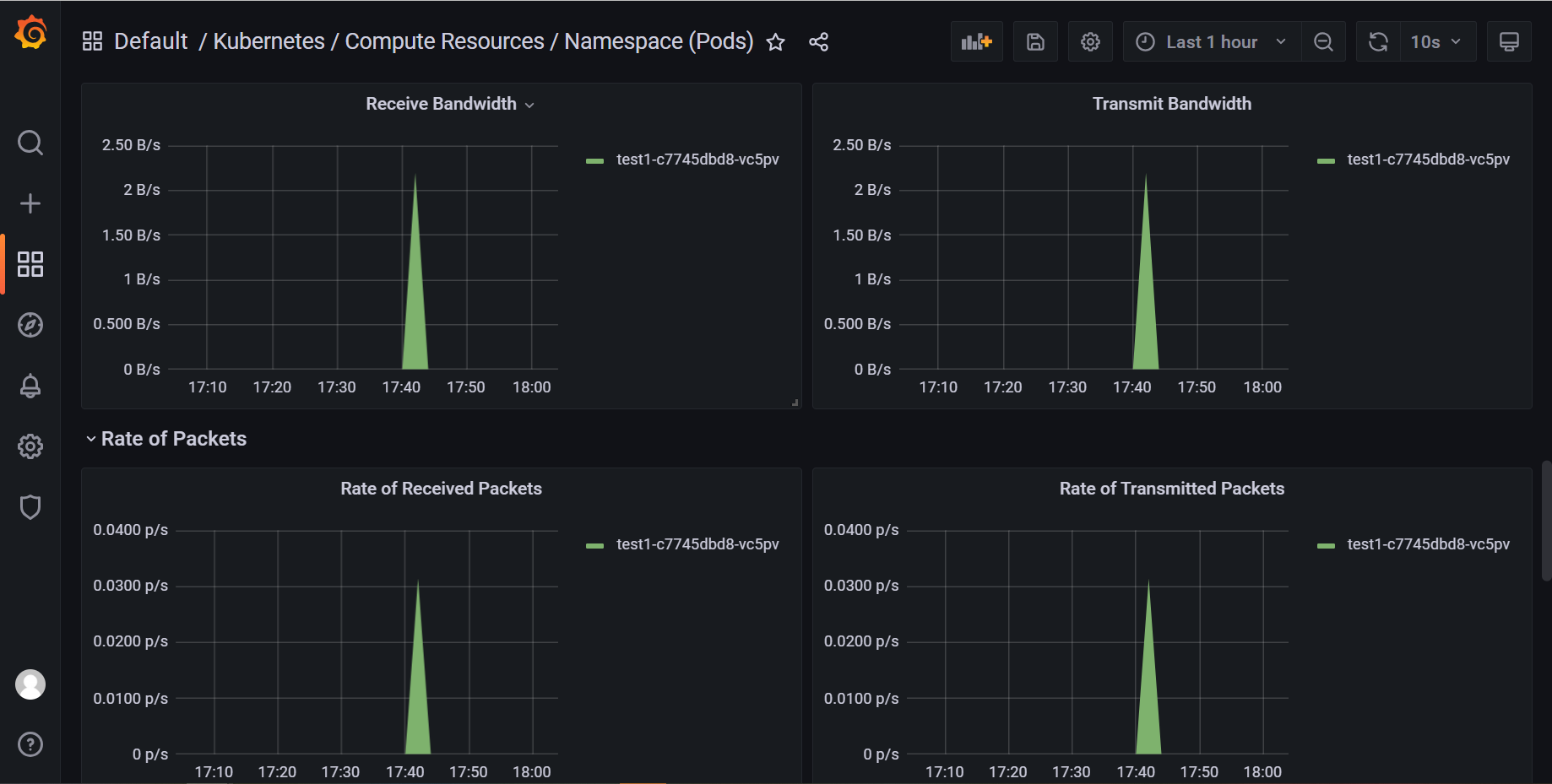Open the Grafana home logo

[x=30, y=33]
